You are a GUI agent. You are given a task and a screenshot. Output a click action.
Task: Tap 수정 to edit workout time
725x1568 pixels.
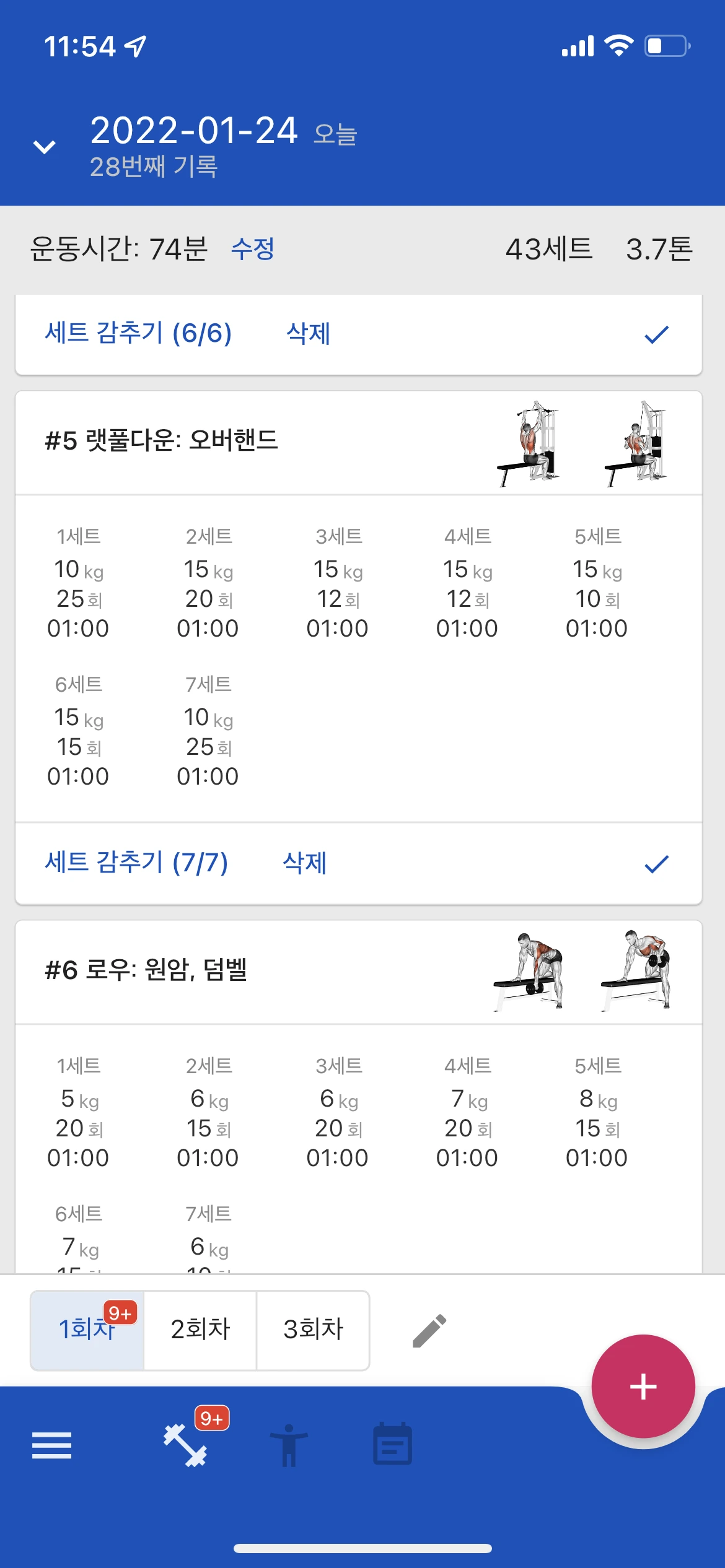[x=253, y=249]
